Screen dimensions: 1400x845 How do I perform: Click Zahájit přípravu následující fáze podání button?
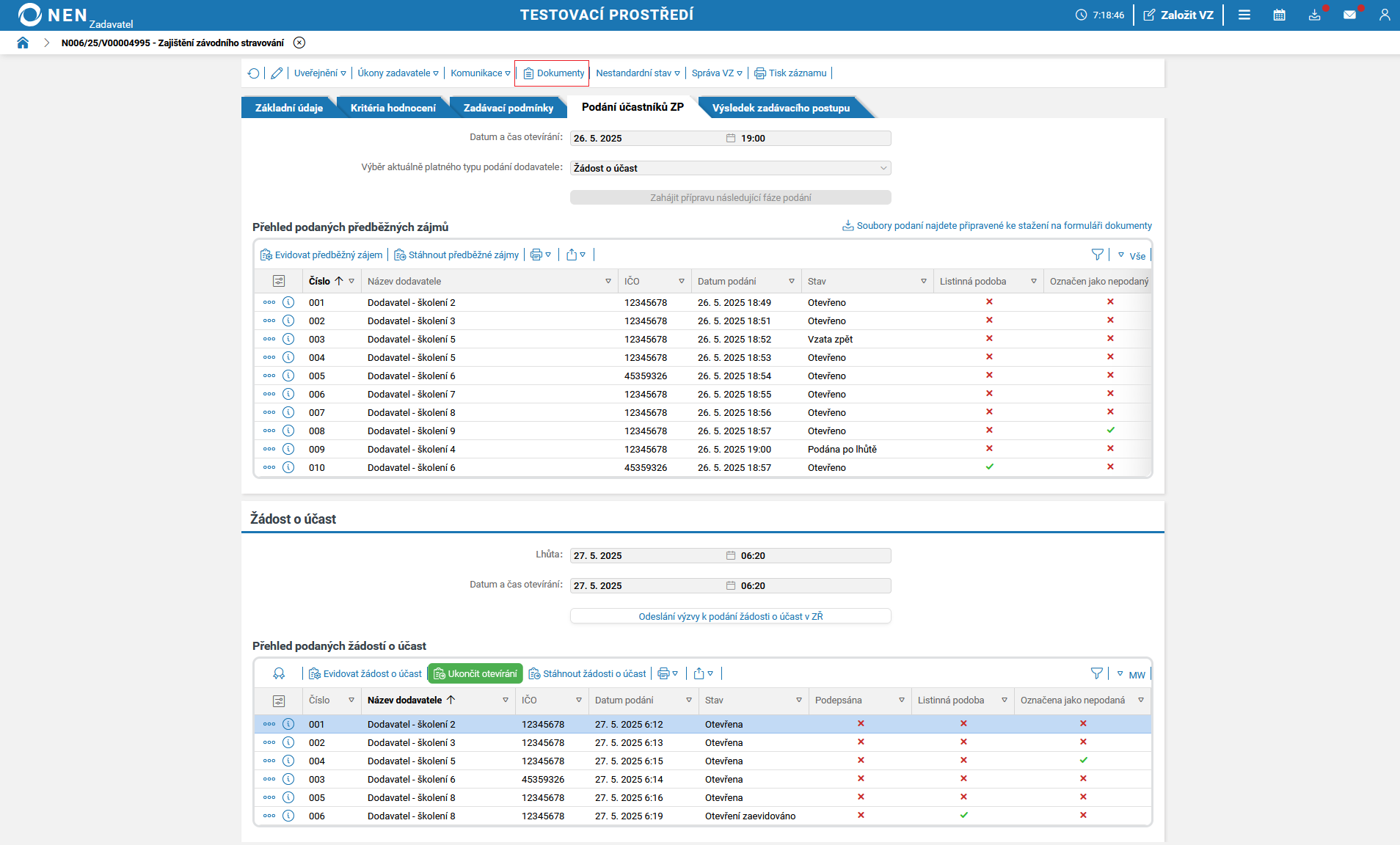[731, 197]
